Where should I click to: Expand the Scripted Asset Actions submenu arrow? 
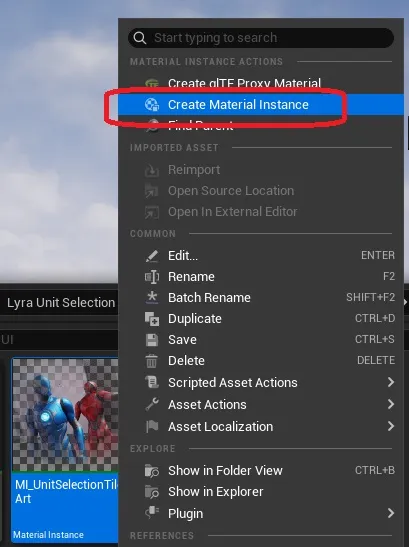point(391,382)
